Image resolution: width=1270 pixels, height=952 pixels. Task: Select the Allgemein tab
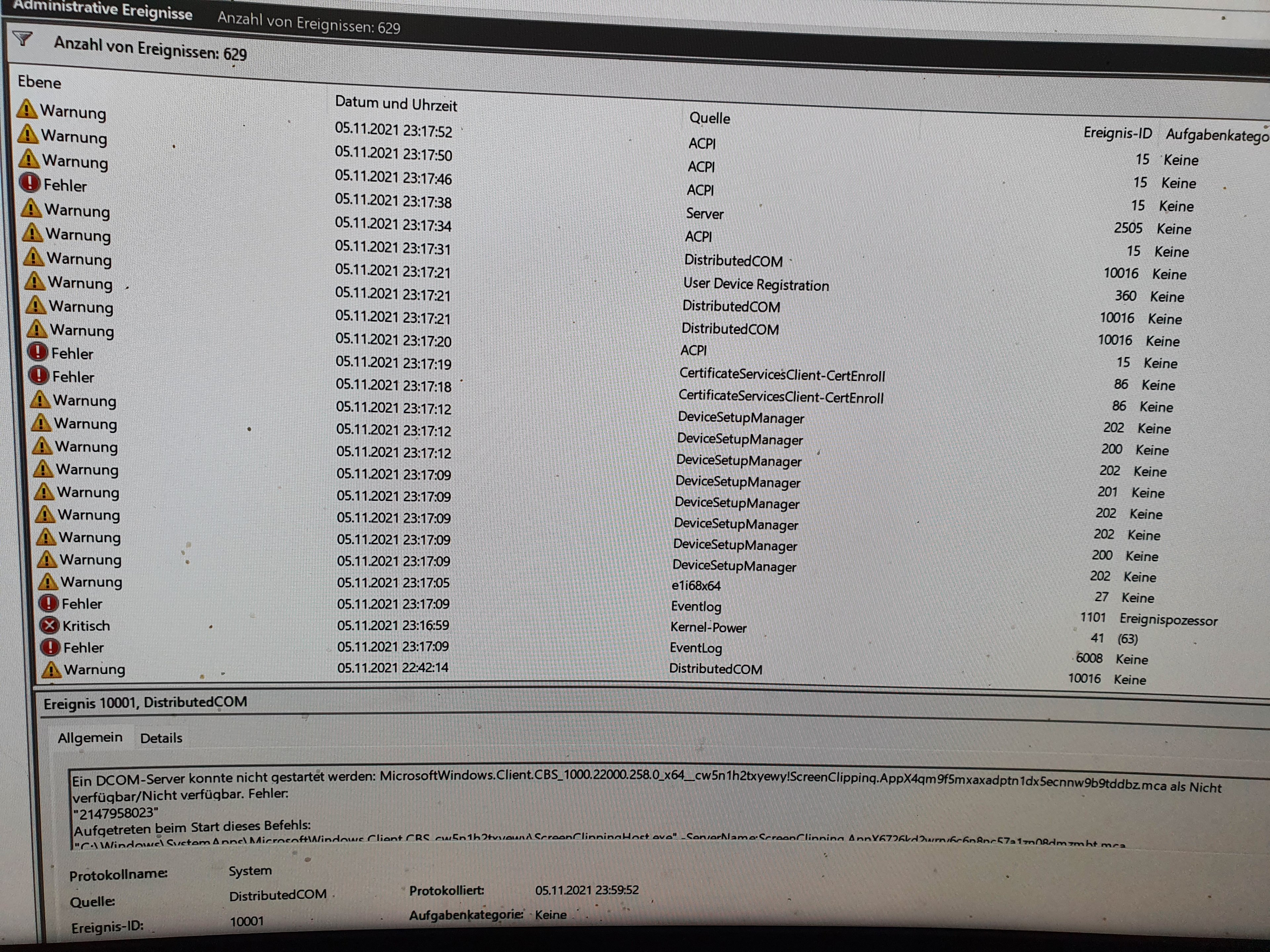tap(90, 737)
